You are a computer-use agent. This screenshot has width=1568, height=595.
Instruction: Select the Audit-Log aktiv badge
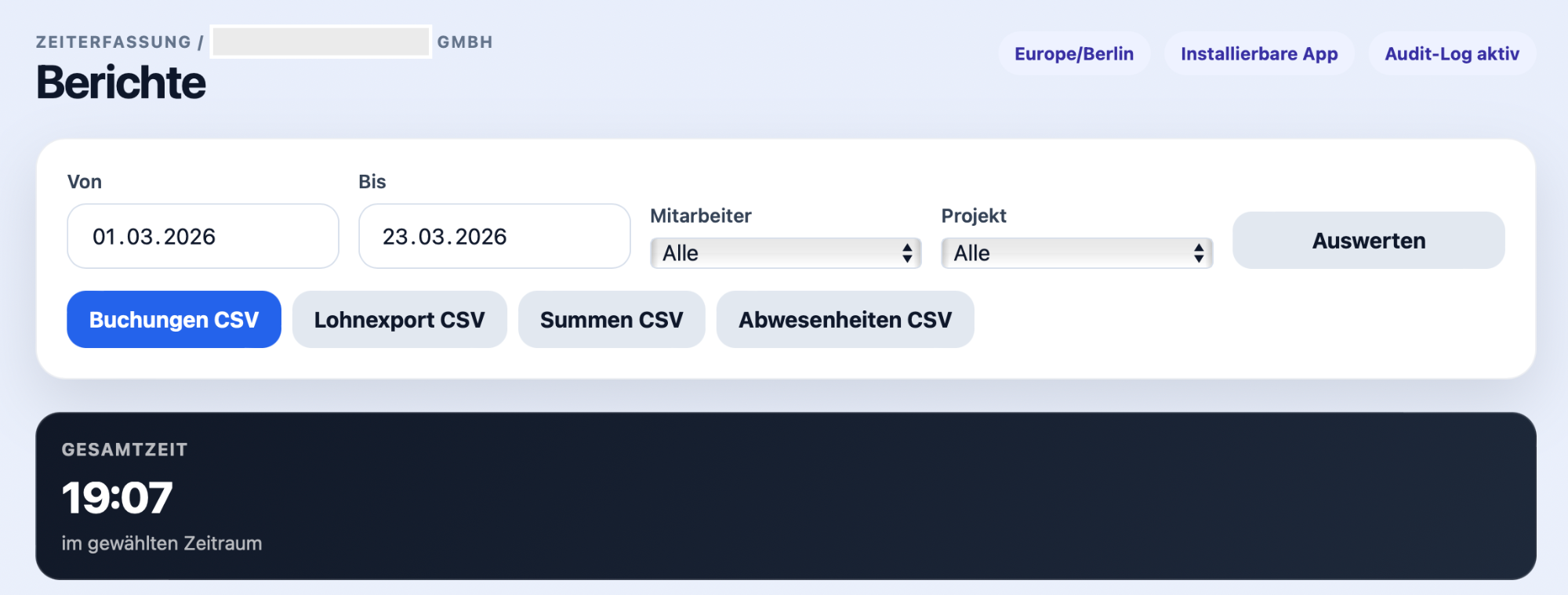pos(1452,54)
